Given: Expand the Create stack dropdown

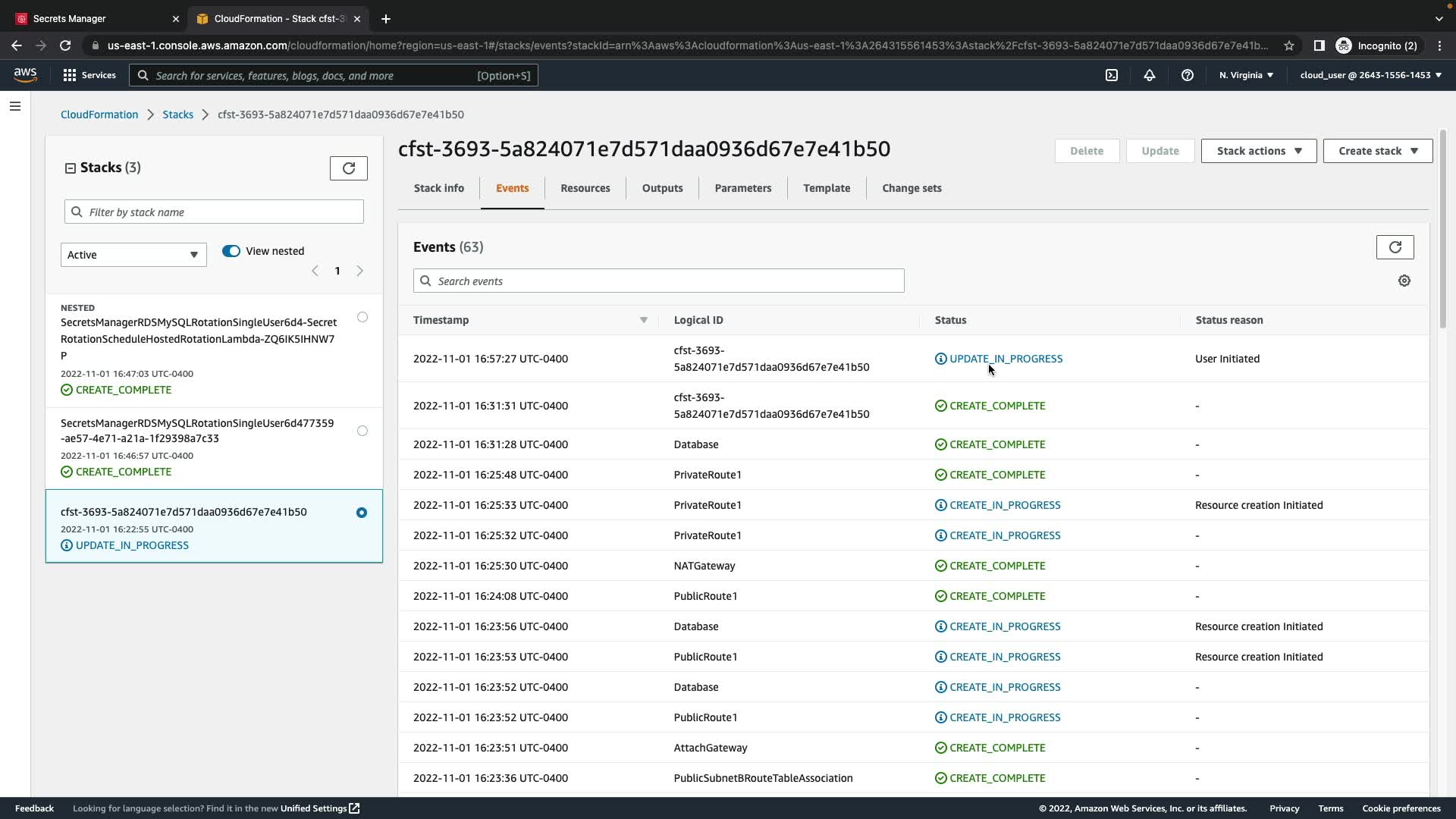Looking at the screenshot, I should pos(1377,151).
